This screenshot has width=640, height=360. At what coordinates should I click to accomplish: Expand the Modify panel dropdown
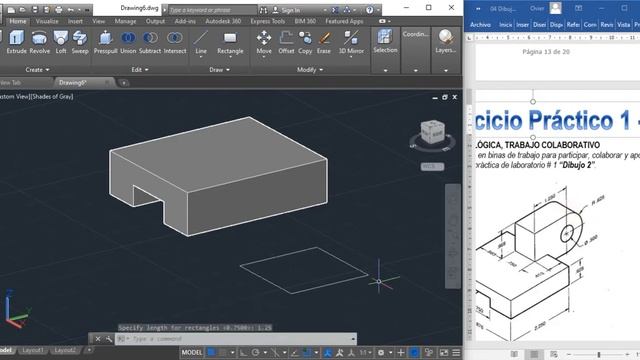coord(310,70)
